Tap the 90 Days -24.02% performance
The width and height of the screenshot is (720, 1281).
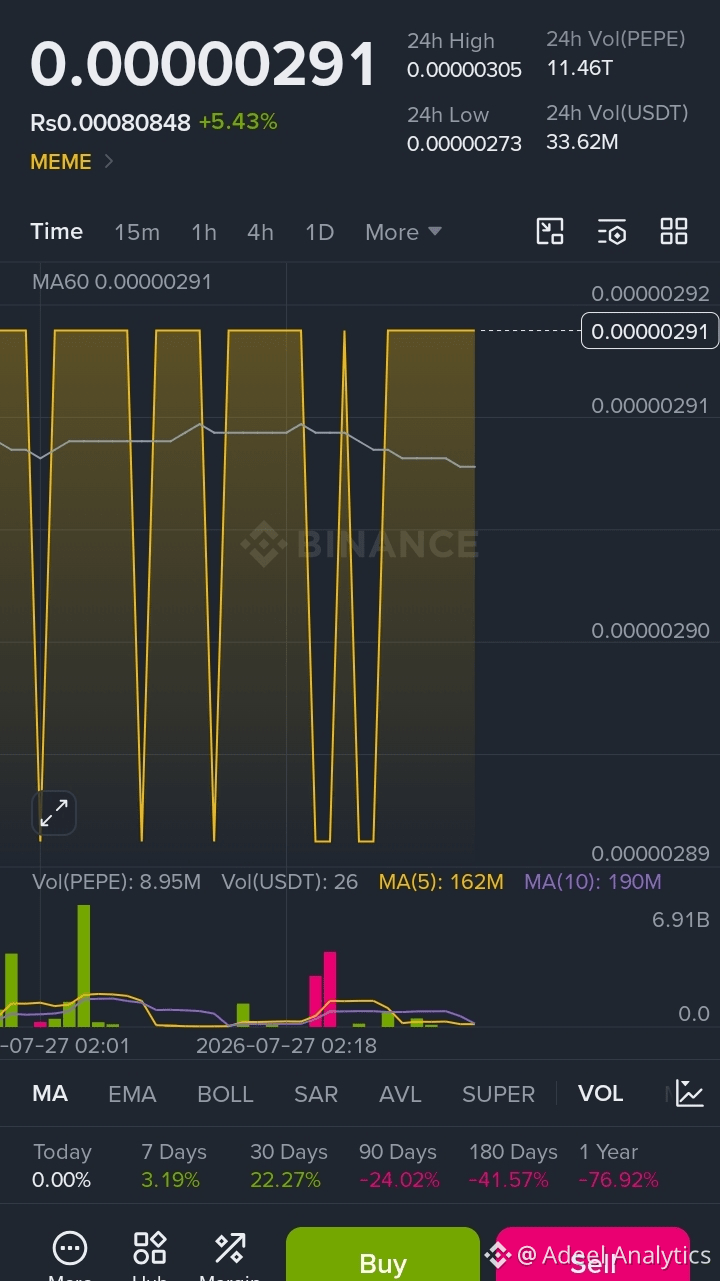coord(399,1166)
